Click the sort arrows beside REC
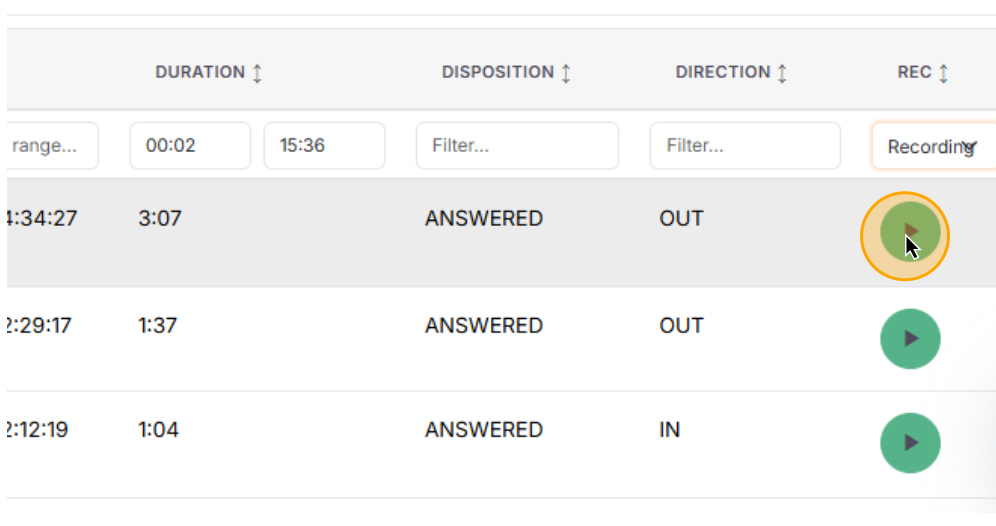996x526 pixels. 943,73
